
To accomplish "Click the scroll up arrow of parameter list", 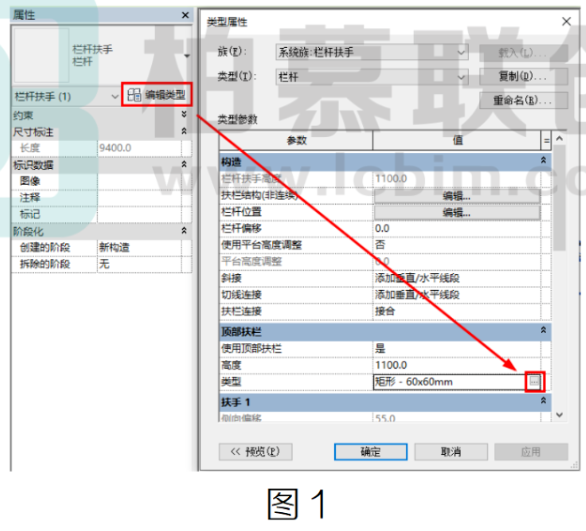I will tap(559, 139).
